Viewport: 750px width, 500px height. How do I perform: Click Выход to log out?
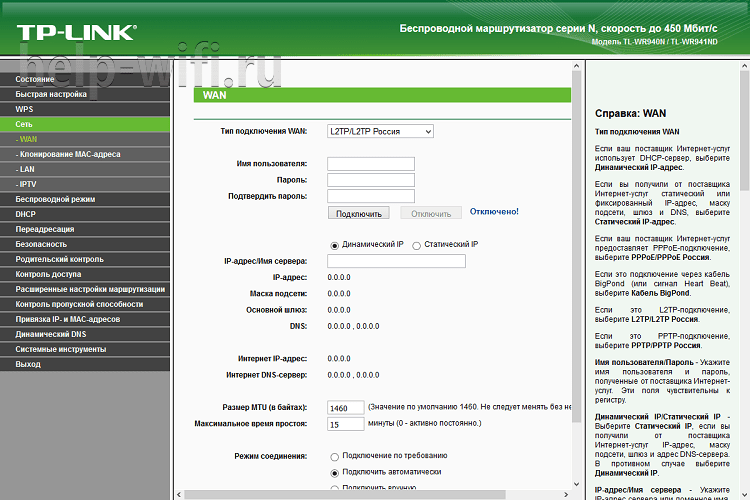tap(85, 364)
